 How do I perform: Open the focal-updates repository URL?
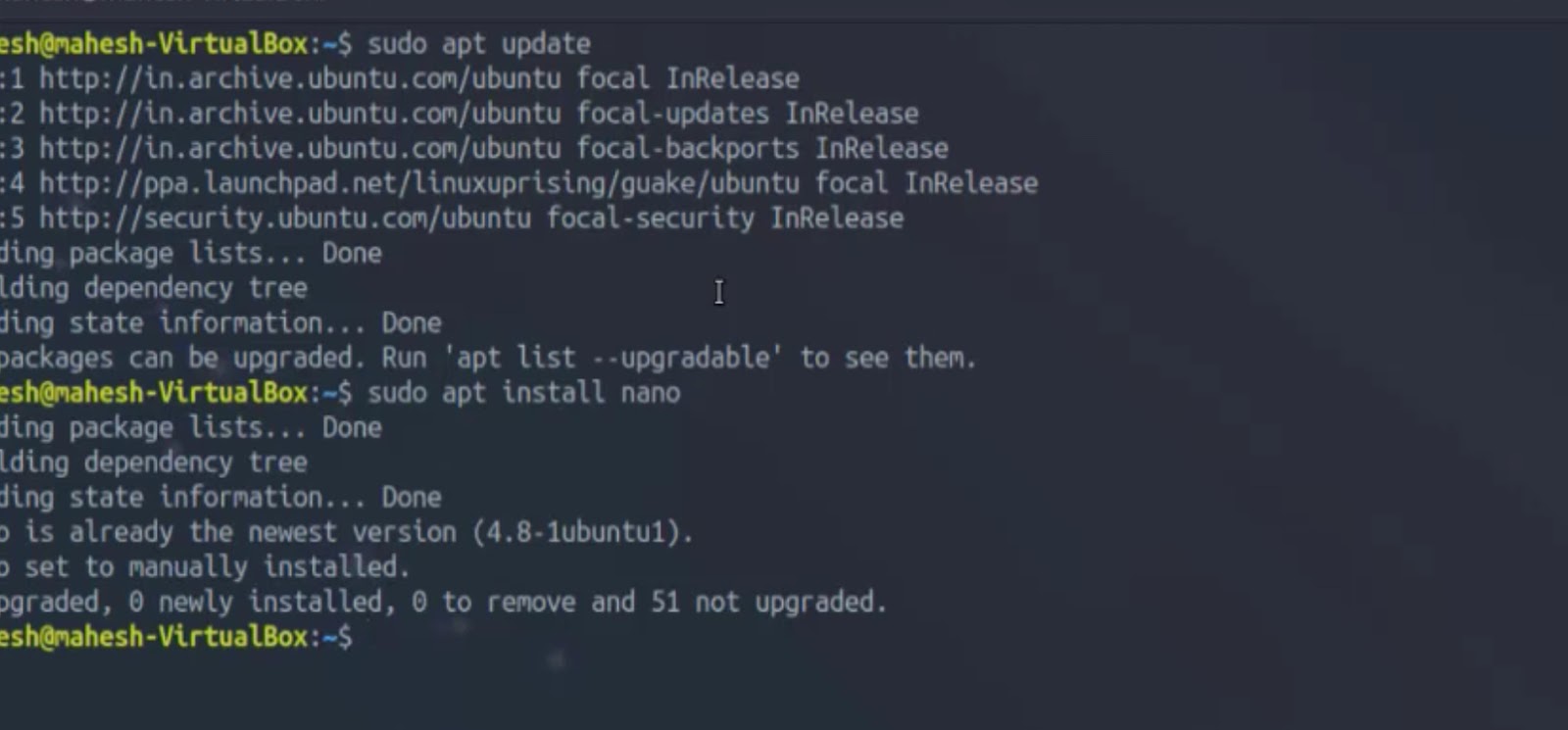point(300,114)
